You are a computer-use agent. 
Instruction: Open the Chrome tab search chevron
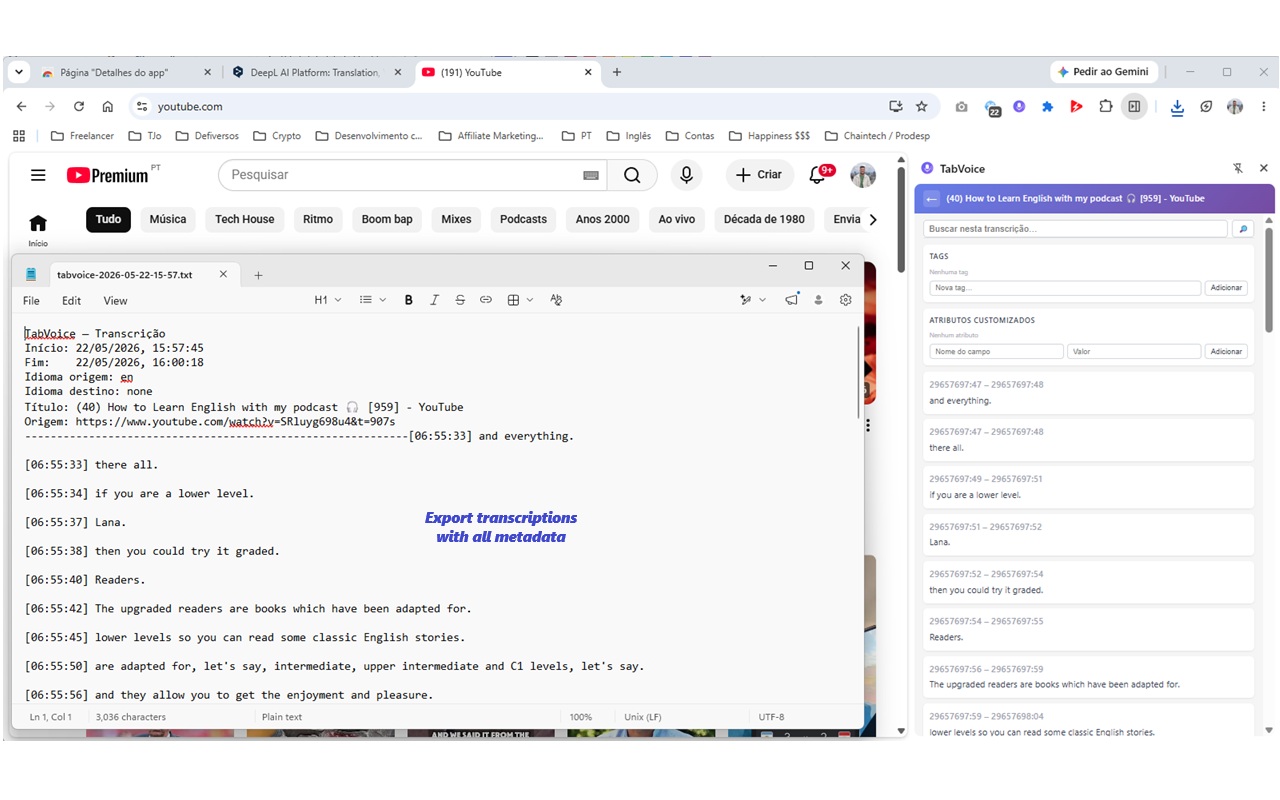tap(19, 72)
